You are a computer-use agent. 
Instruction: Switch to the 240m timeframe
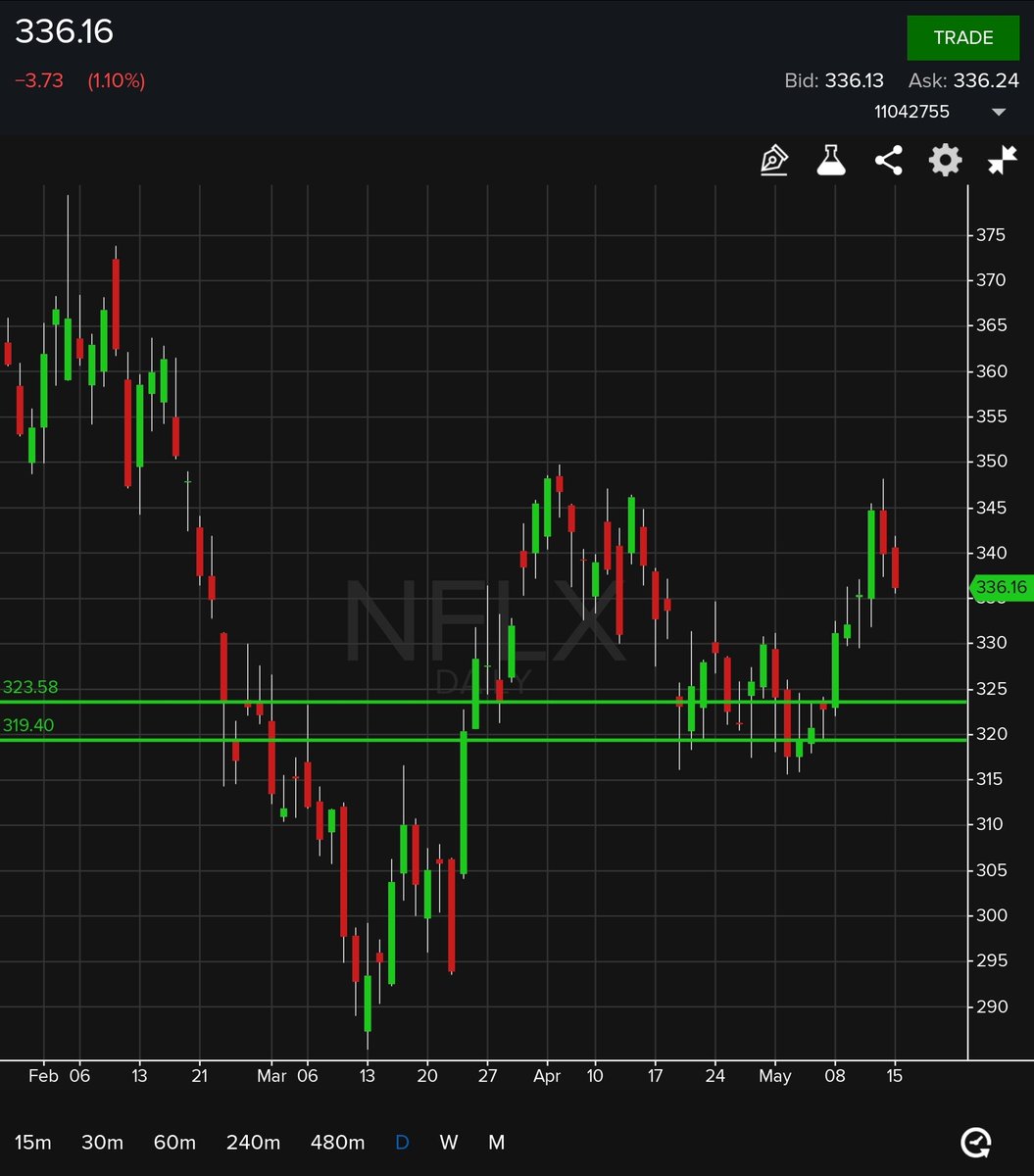[253, 1142]
